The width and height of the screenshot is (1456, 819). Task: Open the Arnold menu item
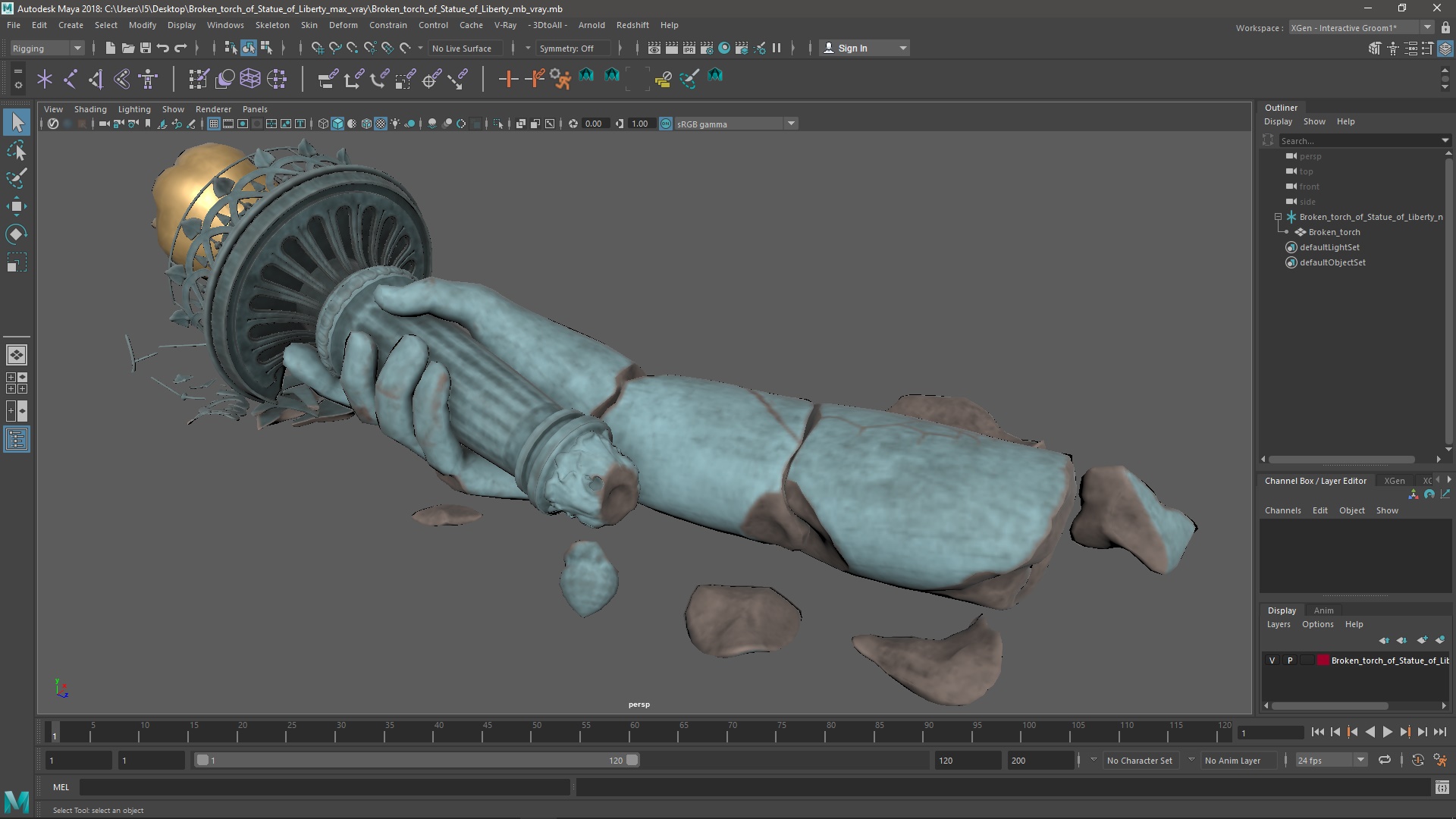602,25
